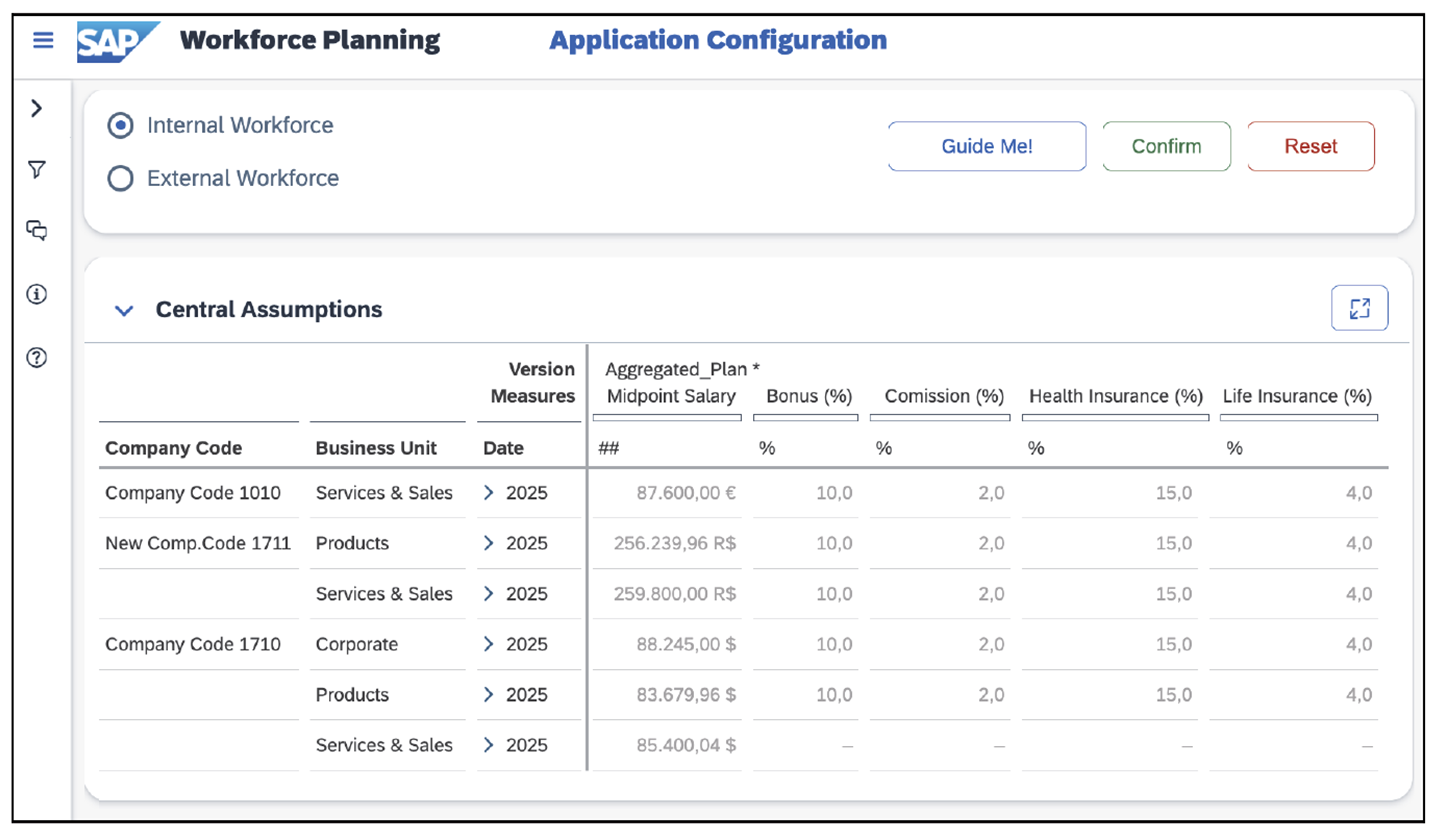Click Life Insurance value for Company Code 1010

(x=1358, y=493)
